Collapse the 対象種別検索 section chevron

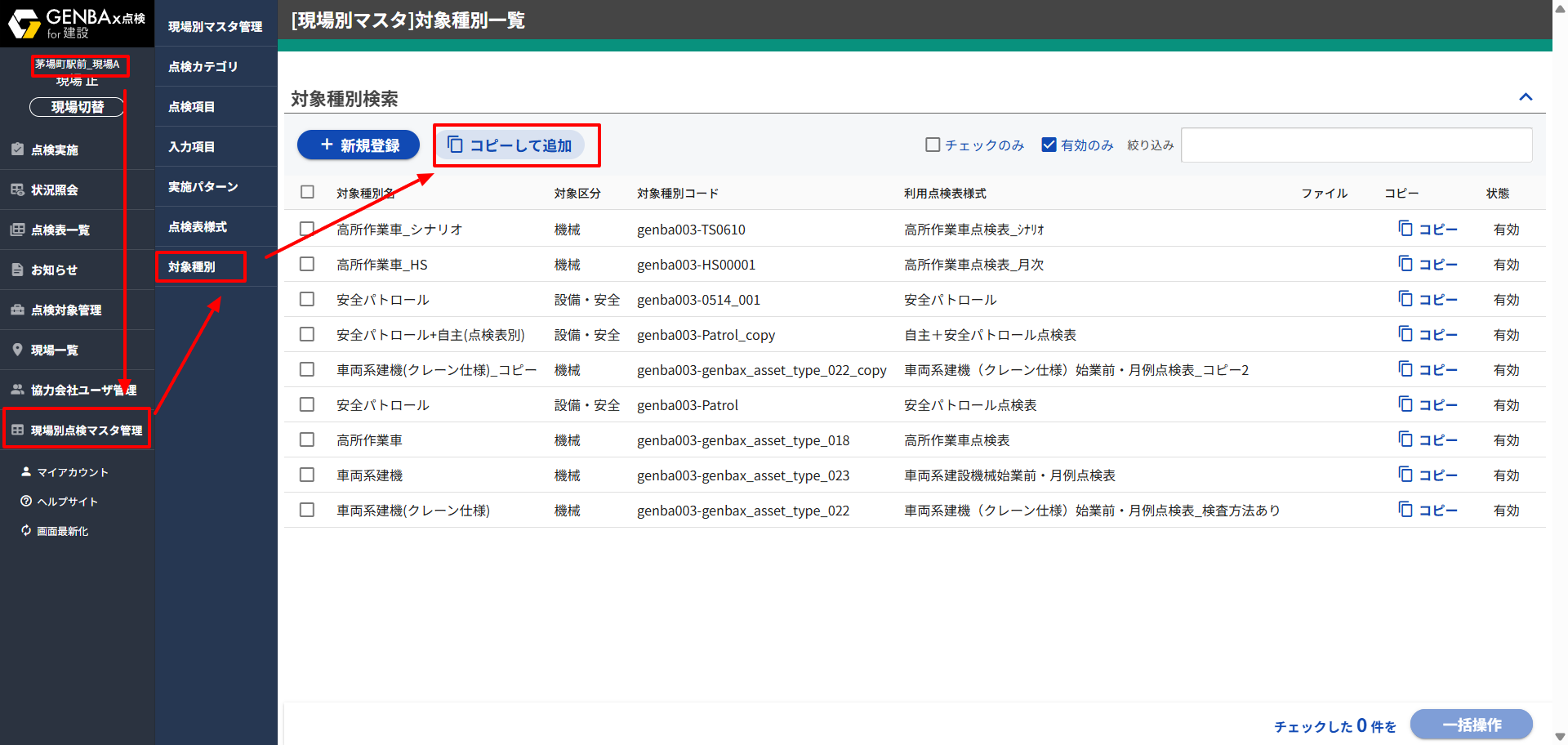pyautogui.click(x=1525, y=97)
